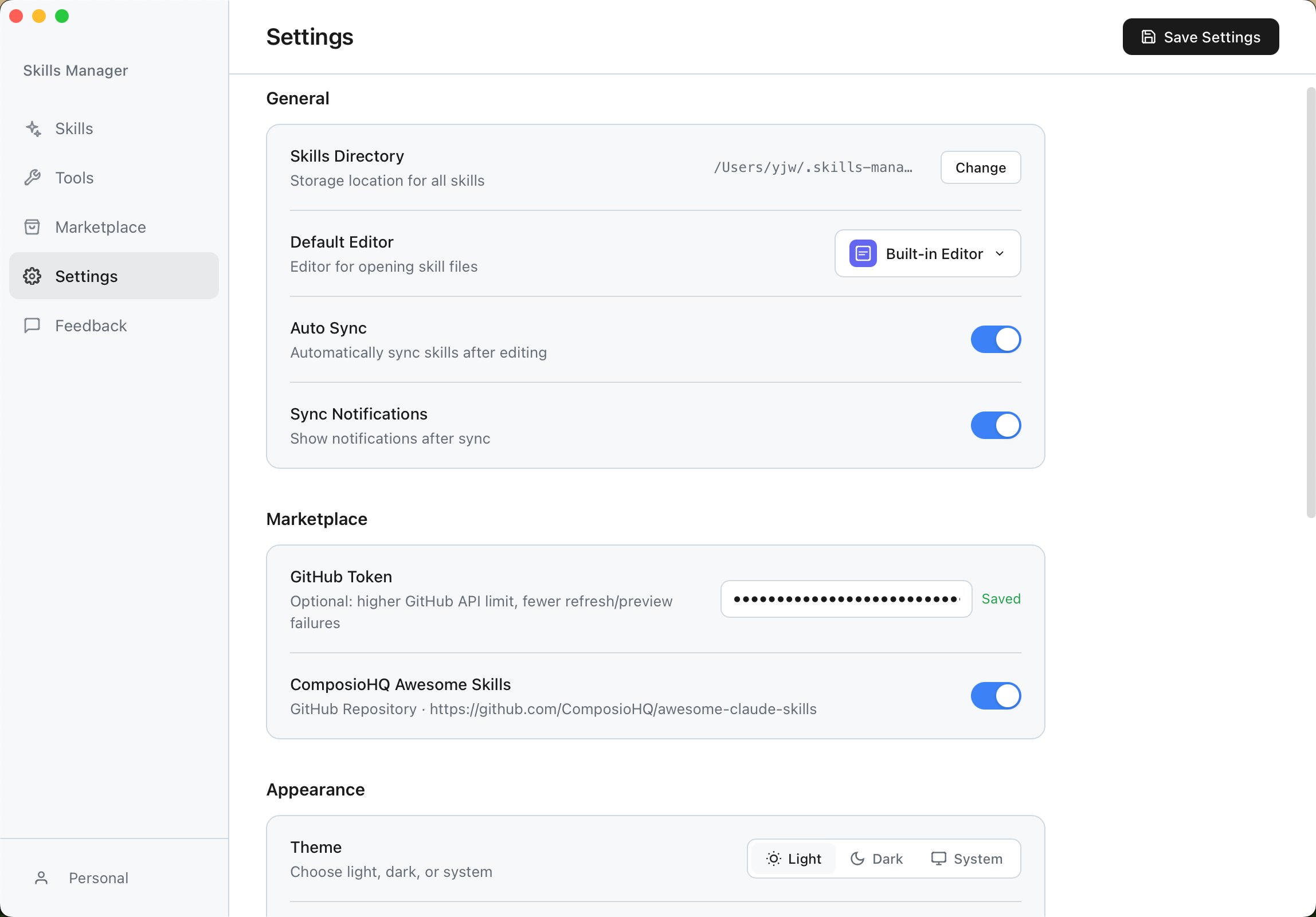Toggle ComposioHQ Awesome Skills repository off
The image size is (1316, 917).
click(996, 696)
